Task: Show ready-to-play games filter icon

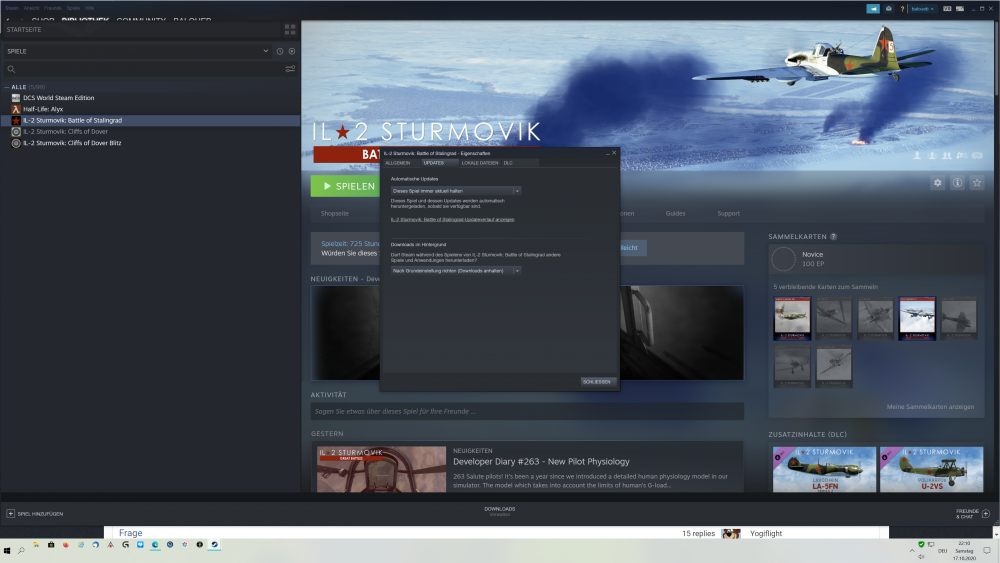Action: coord(291,51)
